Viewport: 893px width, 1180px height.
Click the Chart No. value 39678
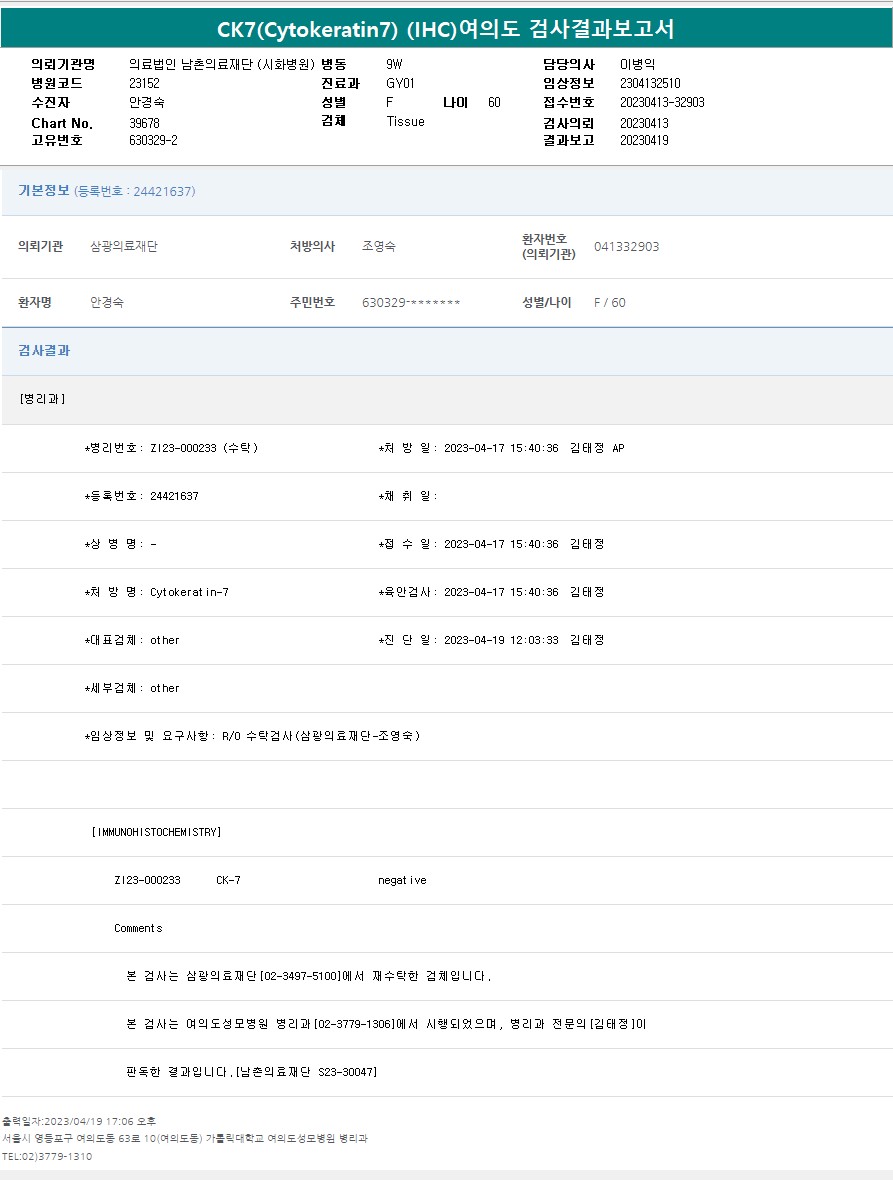click(144, 123)
